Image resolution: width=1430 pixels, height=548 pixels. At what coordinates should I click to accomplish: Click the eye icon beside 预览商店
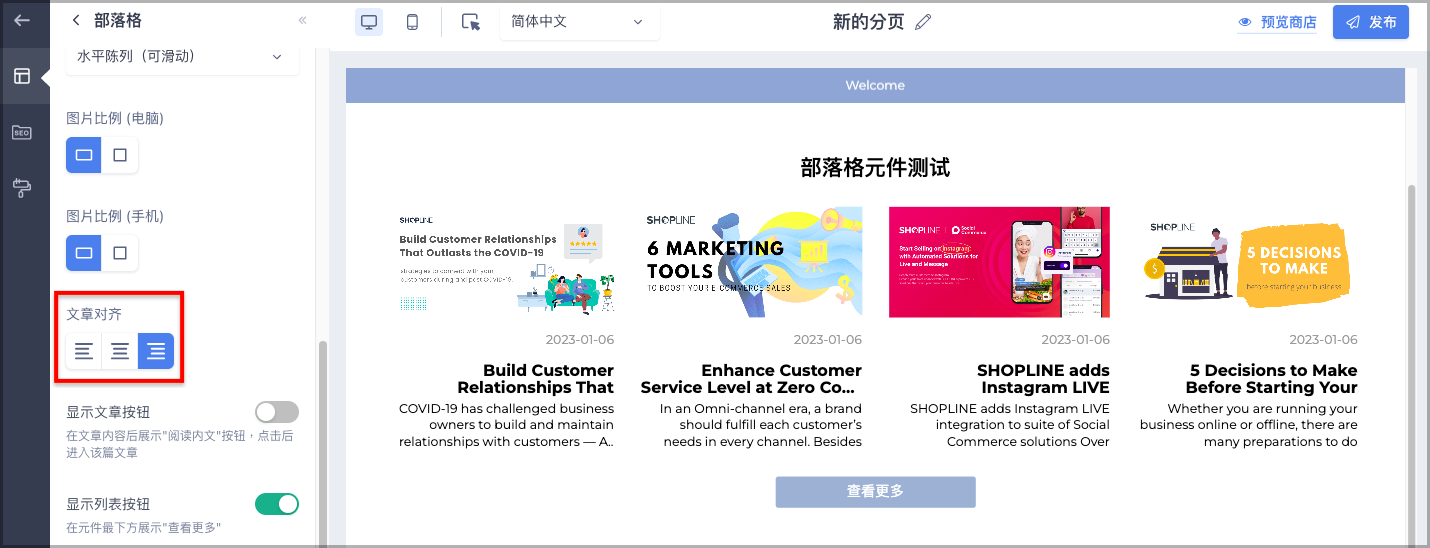(x=1245, y=22)
